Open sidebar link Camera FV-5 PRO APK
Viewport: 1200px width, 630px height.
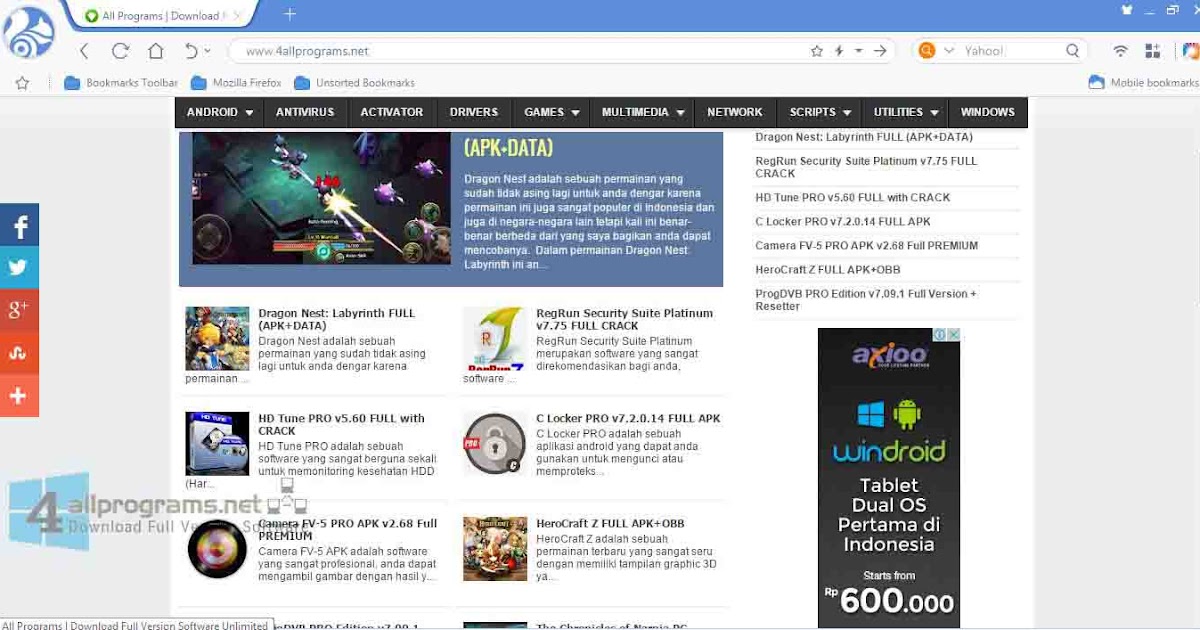[867, 245]
